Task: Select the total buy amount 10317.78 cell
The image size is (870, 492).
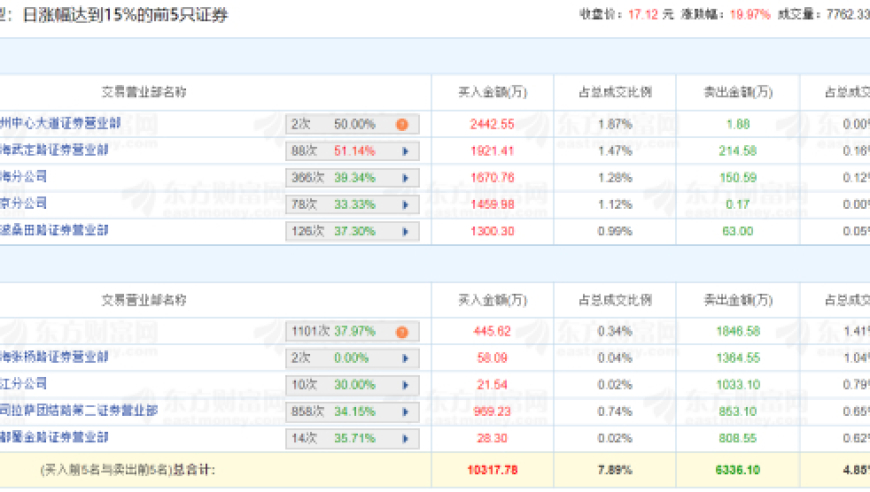Action: pyautogui.click(x=492, y=469)
